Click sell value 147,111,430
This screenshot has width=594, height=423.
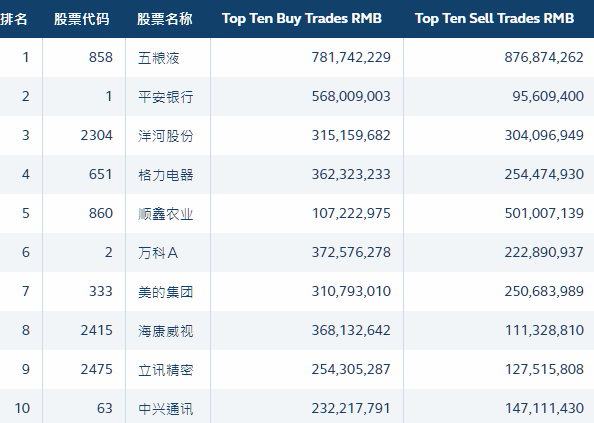544,408
